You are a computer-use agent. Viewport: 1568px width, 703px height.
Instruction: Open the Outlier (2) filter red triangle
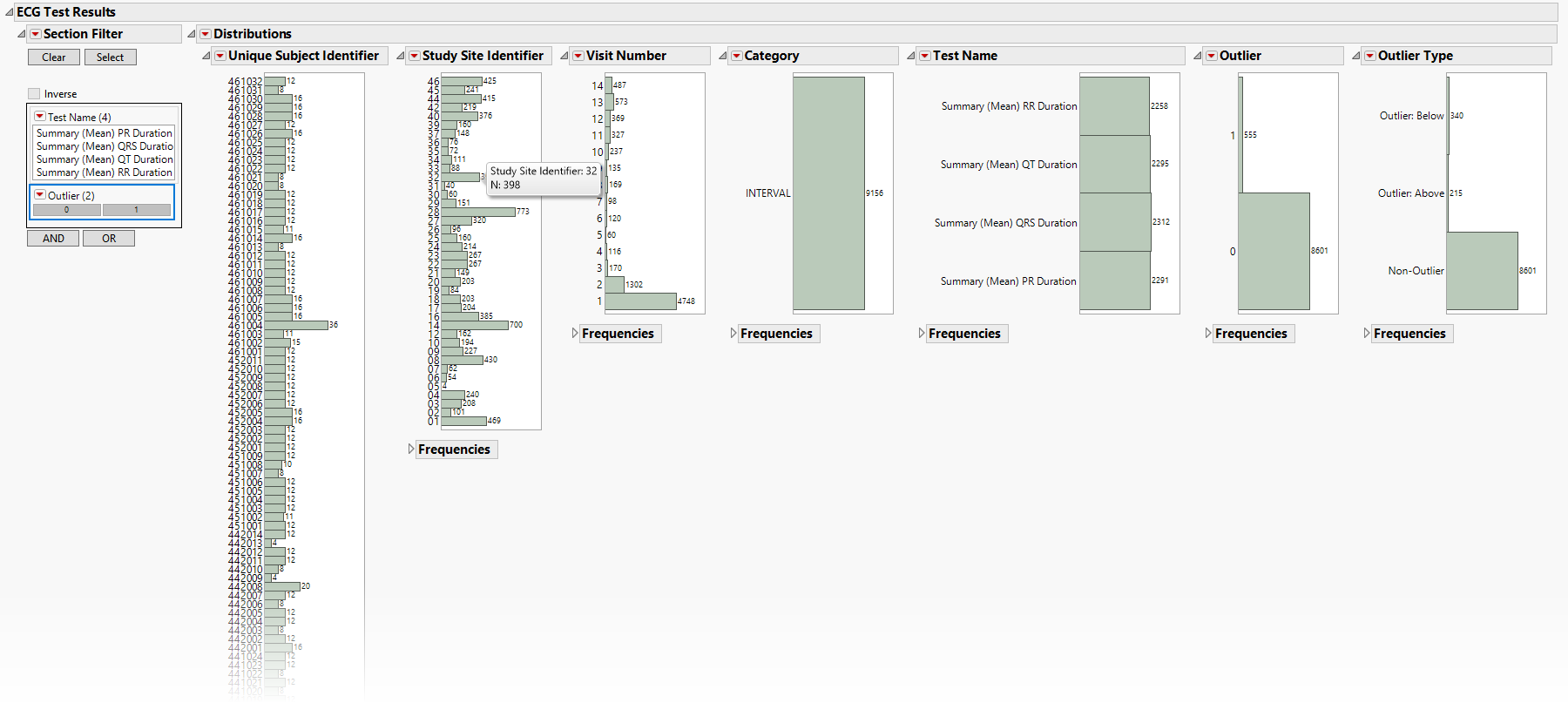[x=40, y=195]
